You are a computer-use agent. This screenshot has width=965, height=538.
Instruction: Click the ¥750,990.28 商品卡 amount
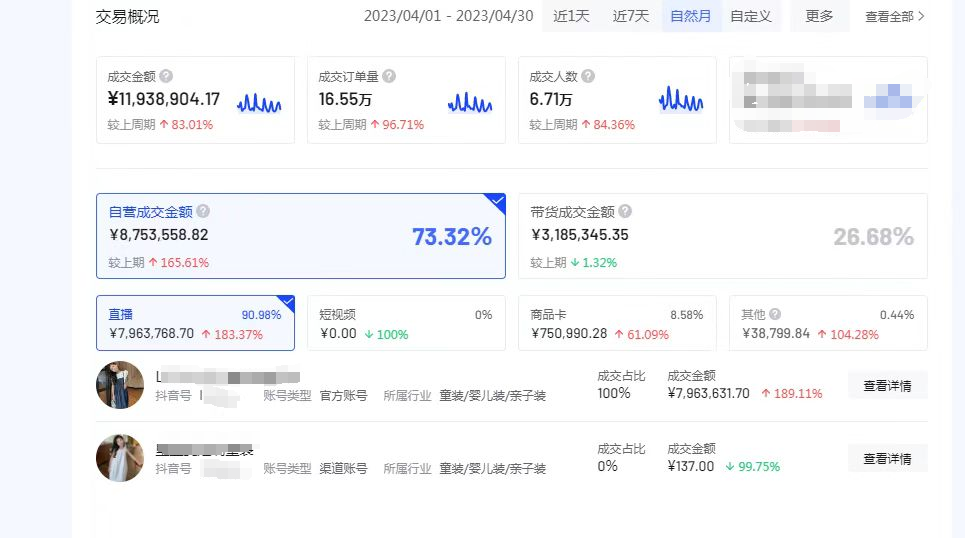(569, 334)
